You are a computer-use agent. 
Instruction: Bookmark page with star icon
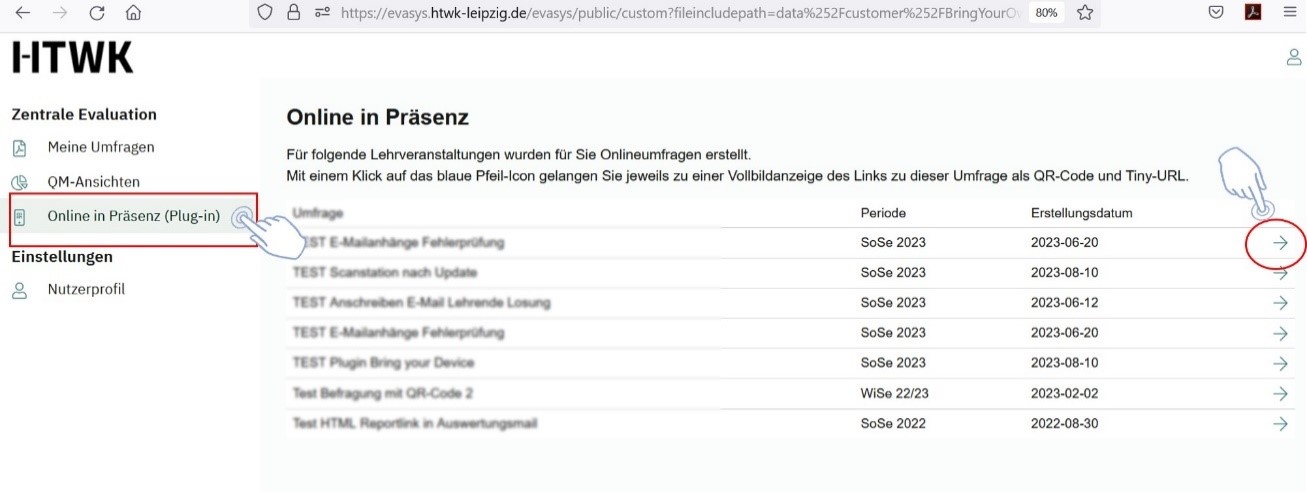pos(1085,13)
